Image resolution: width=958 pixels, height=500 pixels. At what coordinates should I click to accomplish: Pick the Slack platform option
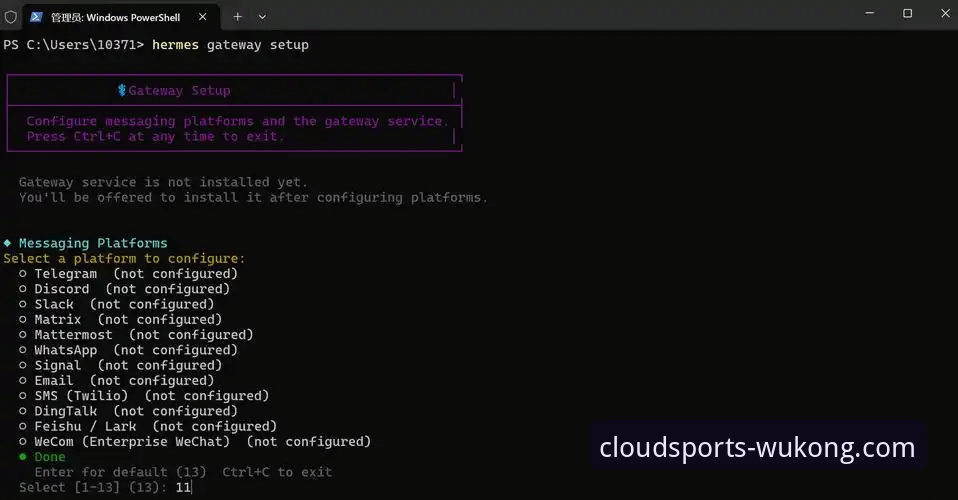22,304
